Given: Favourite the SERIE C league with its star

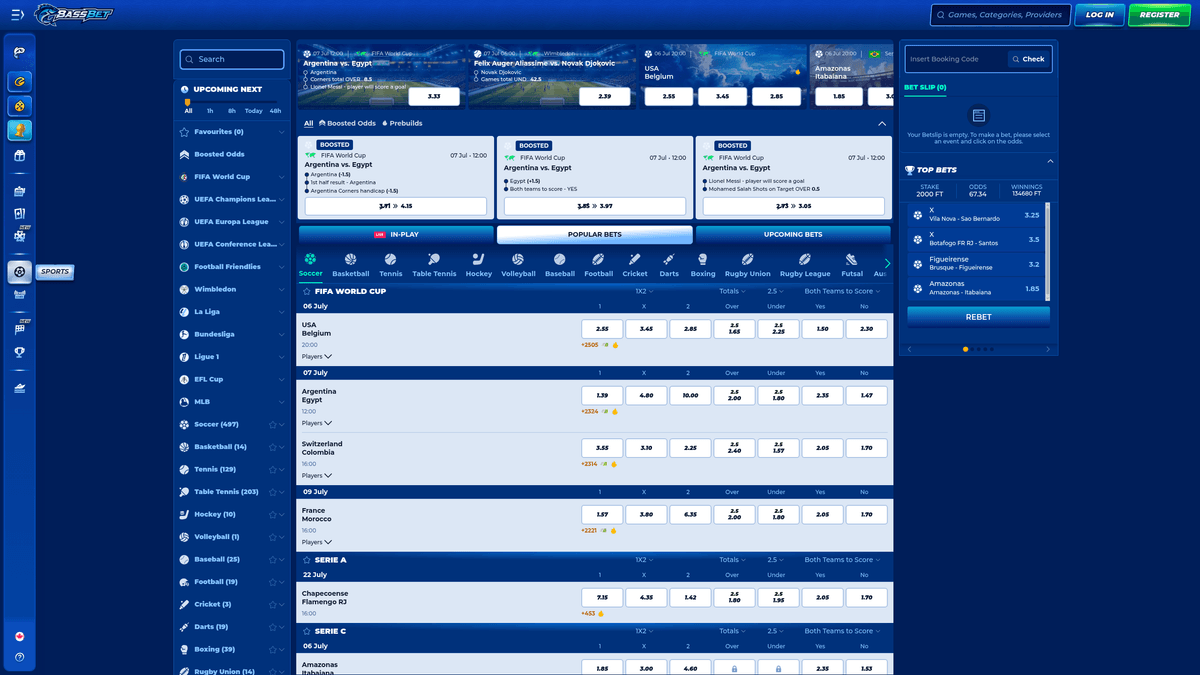Looking at the screenshot, I should coord(306,631).
